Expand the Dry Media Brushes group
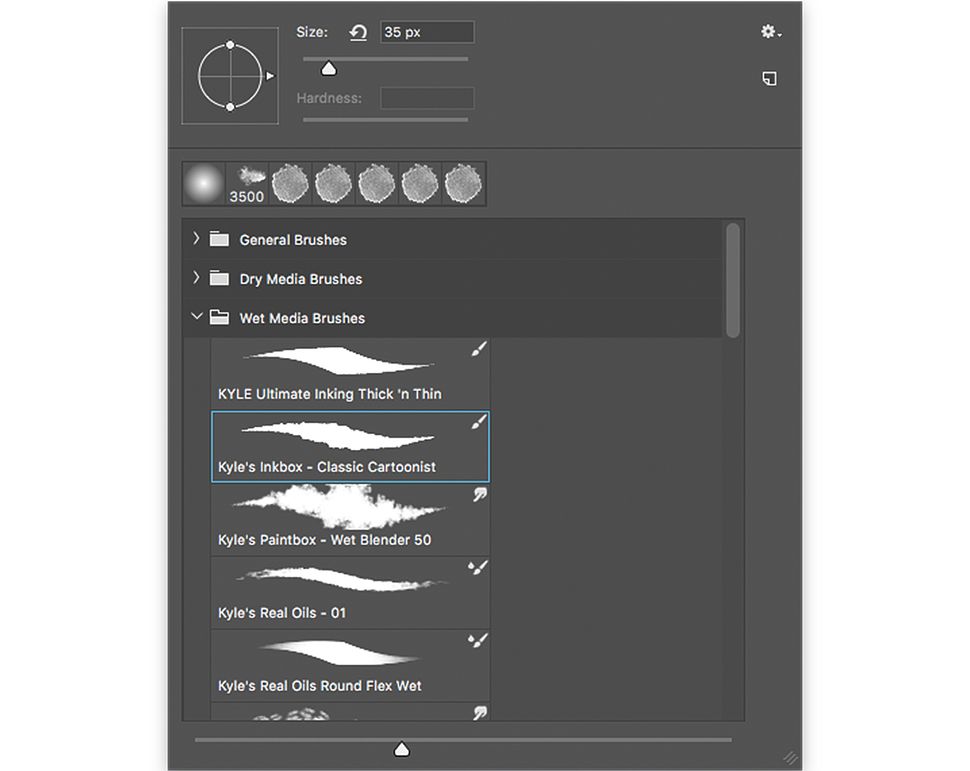The image size is (970, 771). (196, 278)
